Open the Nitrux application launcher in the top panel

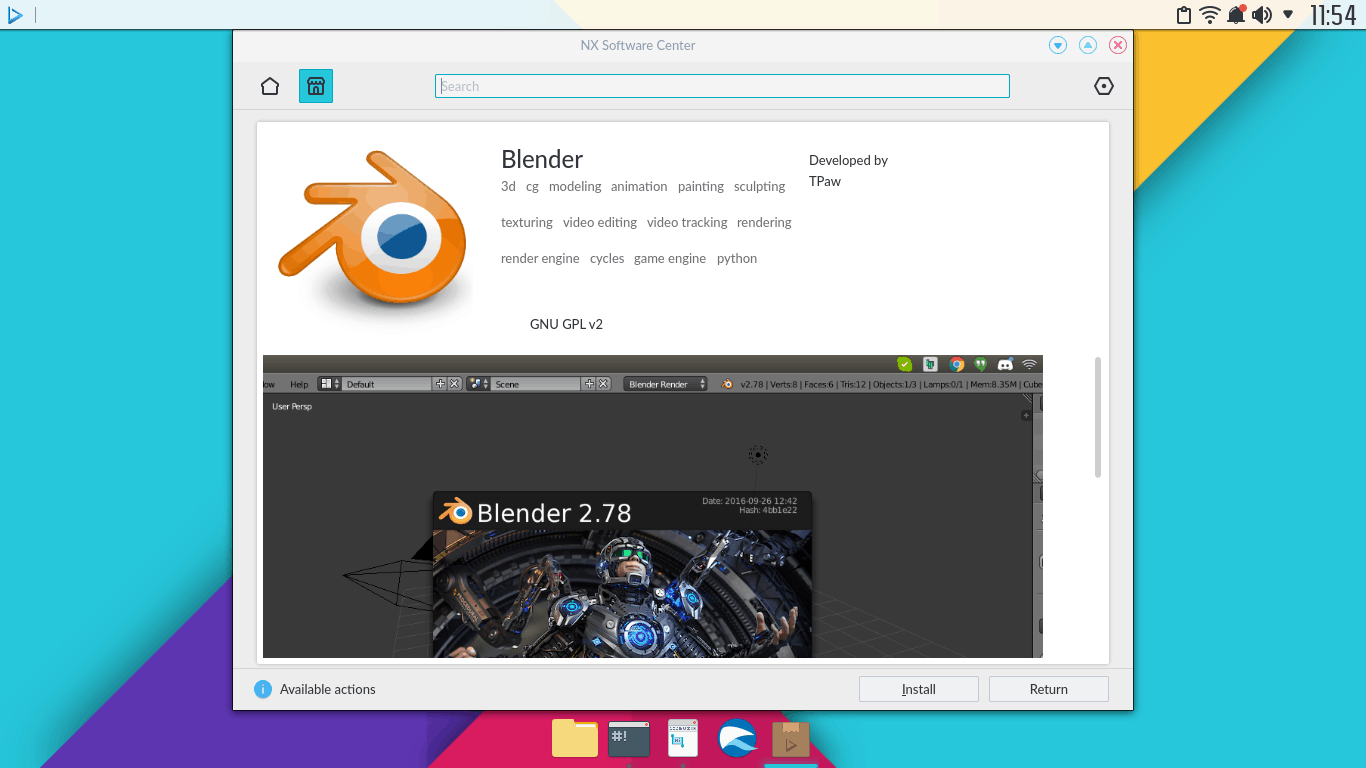[15, 15]
